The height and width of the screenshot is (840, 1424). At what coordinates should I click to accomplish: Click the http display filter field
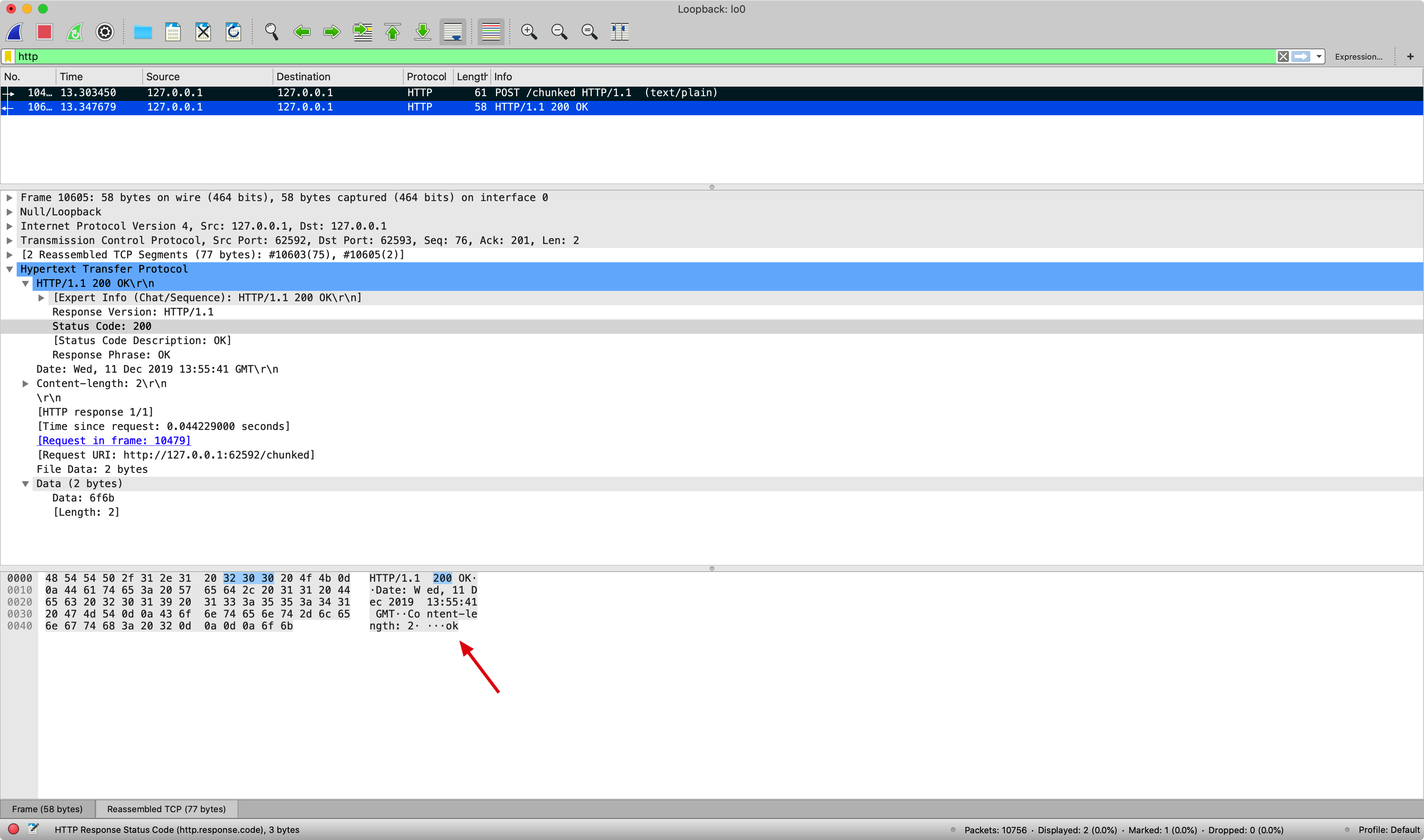click(623, 56)
